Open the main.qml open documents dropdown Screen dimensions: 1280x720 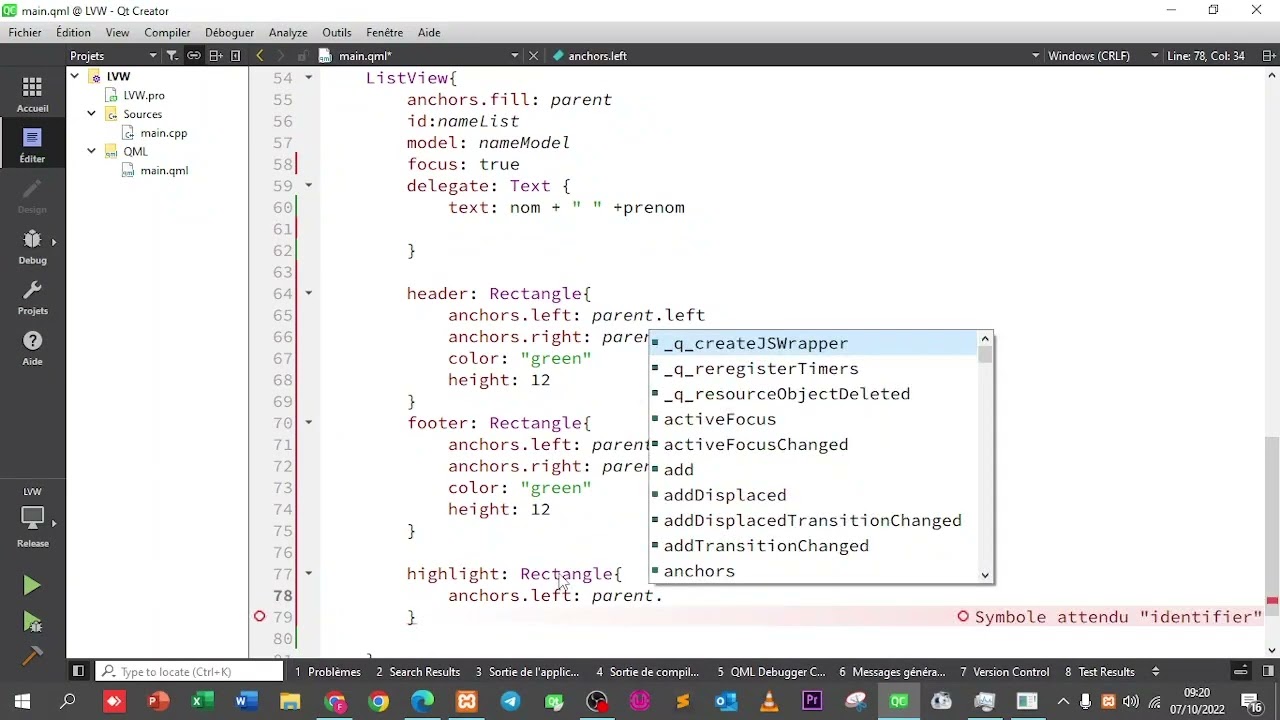[420, 56]
